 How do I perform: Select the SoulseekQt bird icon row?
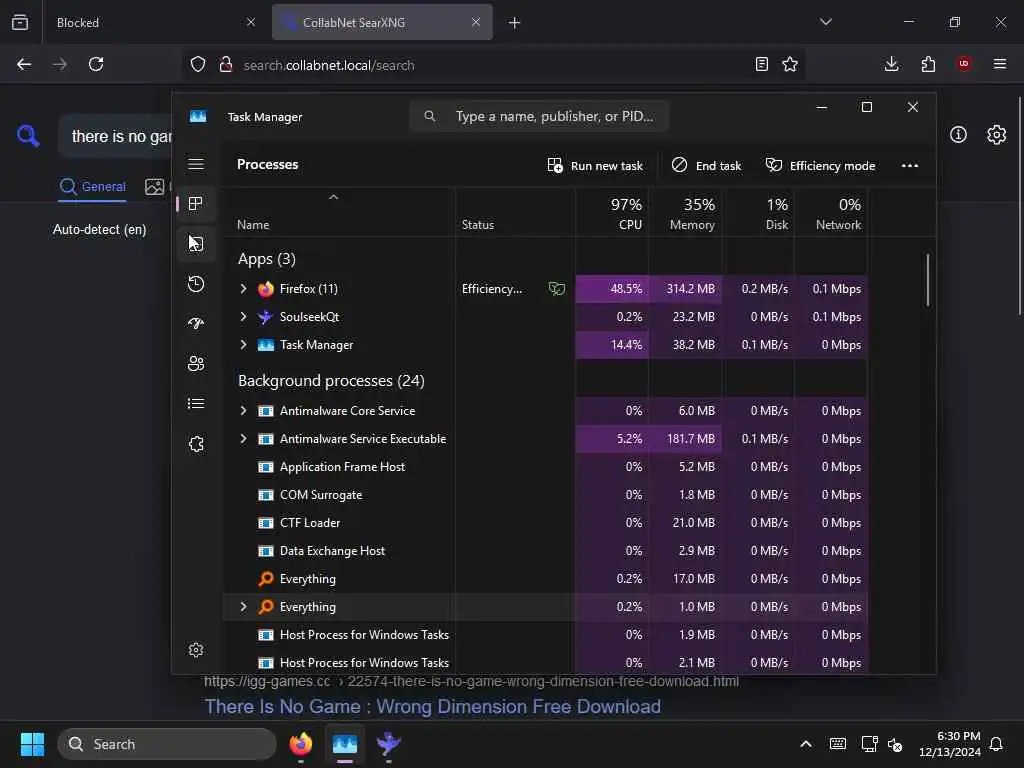pyautogui.click(x=265, y=317)
